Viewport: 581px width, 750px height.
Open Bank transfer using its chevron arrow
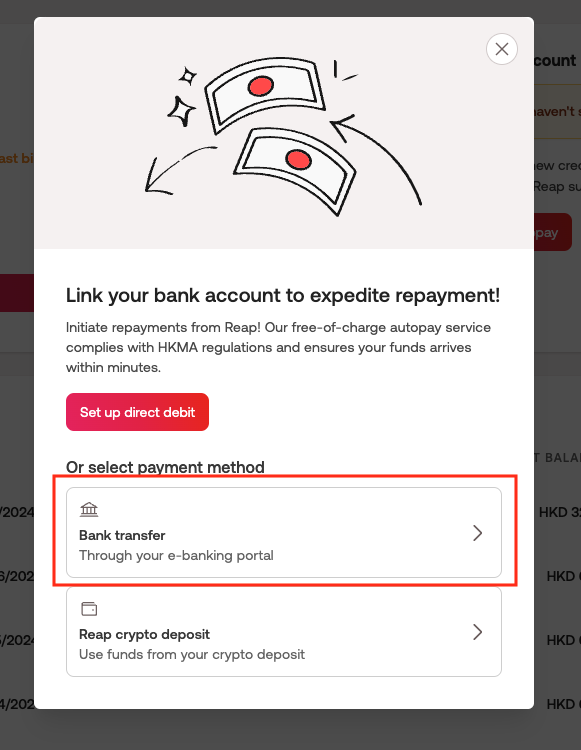tap(477, 533)
